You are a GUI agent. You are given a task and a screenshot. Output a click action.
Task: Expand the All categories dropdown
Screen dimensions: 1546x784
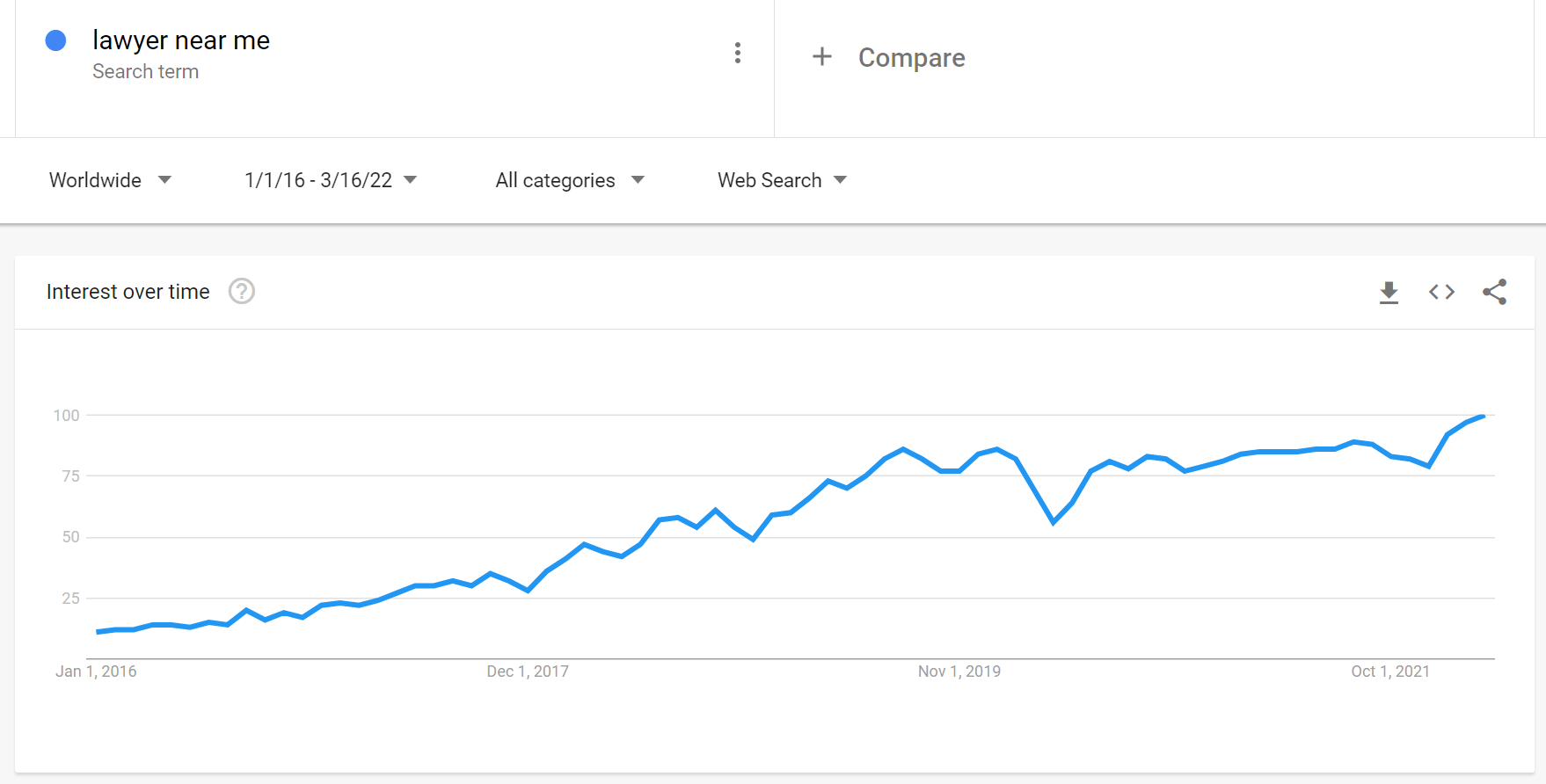pos(570,180)
